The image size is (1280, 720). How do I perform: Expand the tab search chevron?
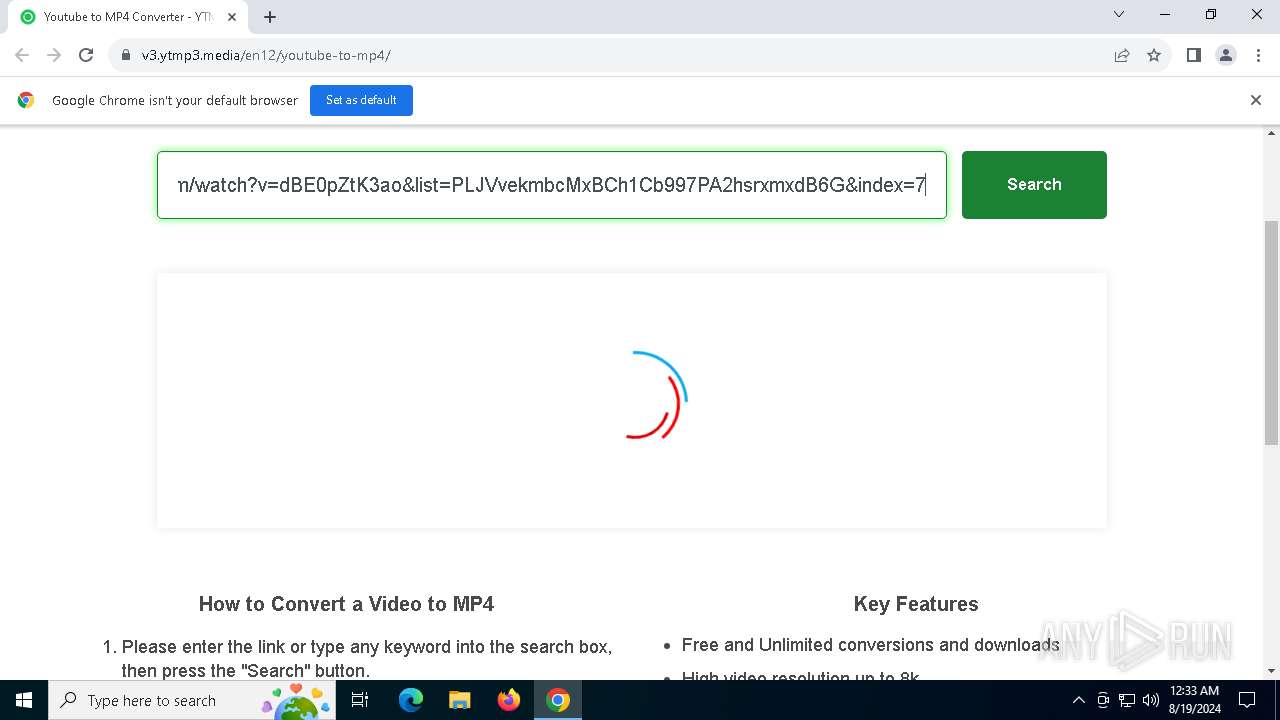(x=1119, y=14)
